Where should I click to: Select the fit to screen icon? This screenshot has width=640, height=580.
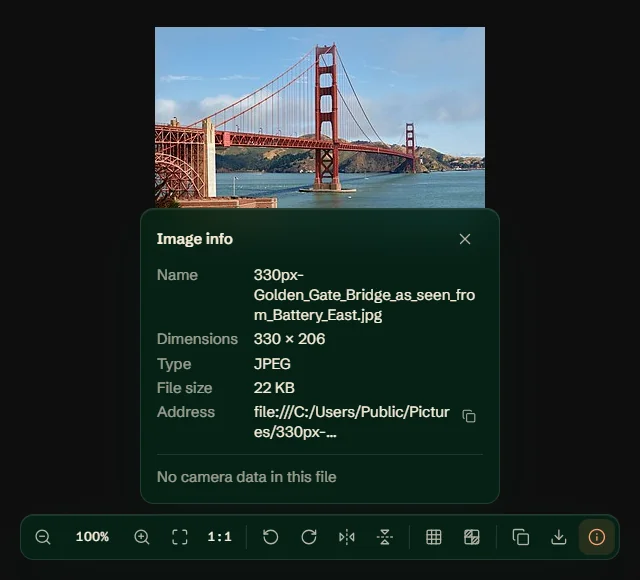click(x=180, y=537)
